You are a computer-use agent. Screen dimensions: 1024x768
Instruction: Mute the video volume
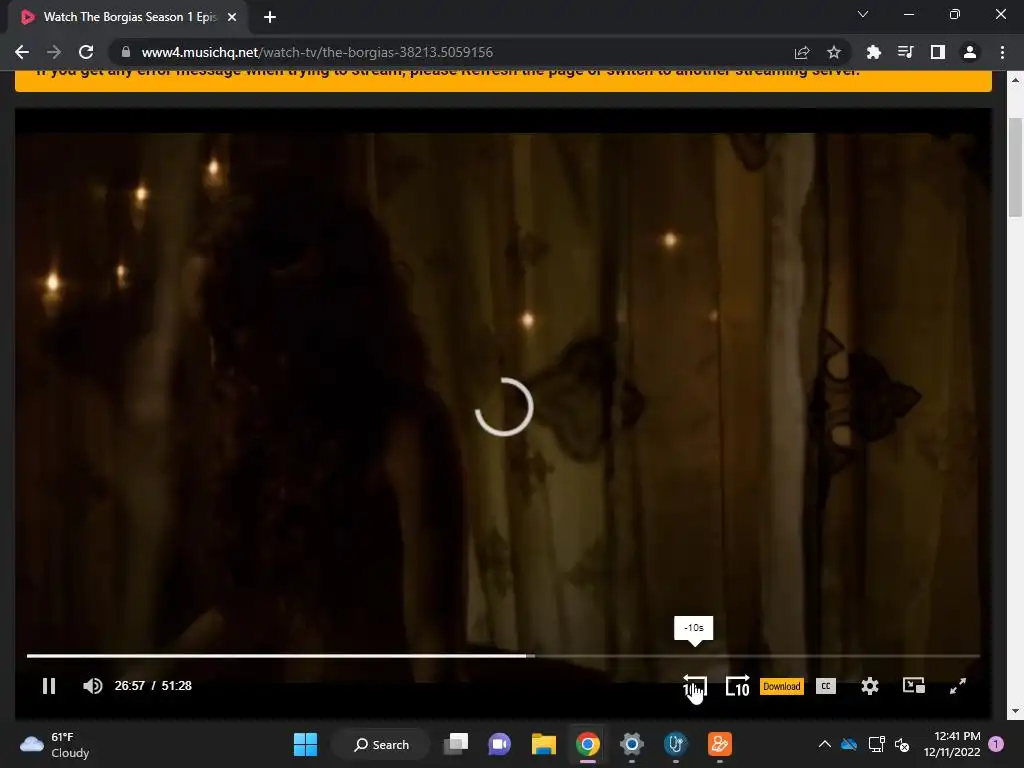pyautogui.click(x=93, y=686)
